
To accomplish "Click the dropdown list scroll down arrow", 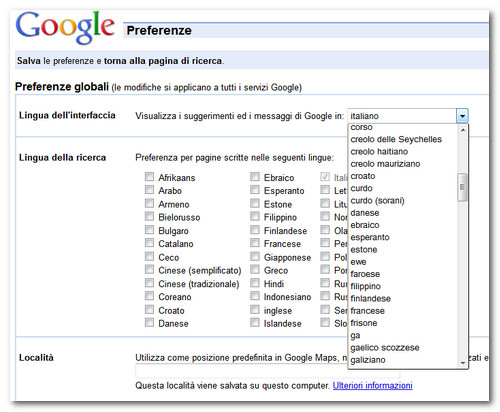I will pos(463,363).
